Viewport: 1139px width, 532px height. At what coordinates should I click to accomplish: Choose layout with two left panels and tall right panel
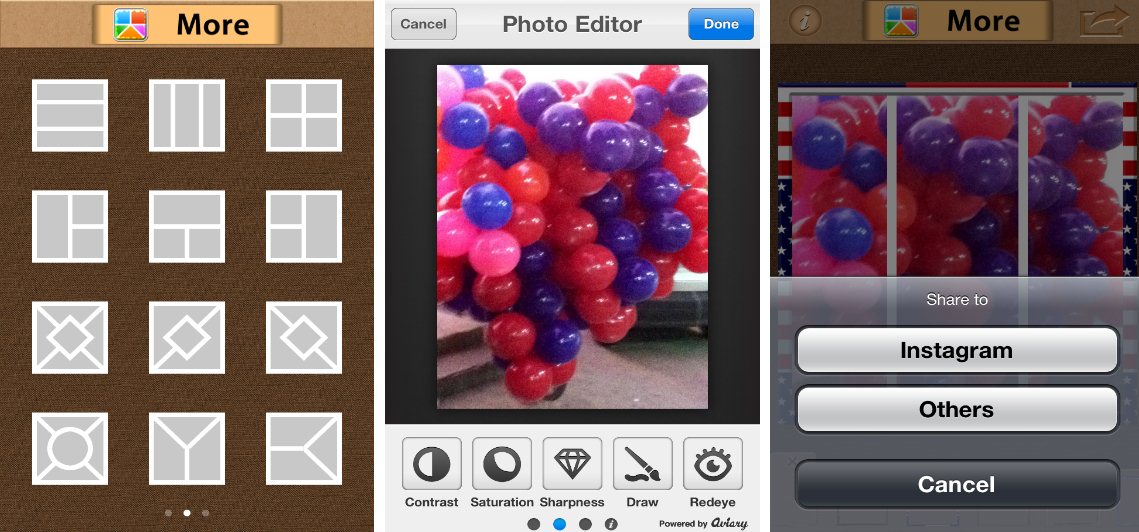304,226
